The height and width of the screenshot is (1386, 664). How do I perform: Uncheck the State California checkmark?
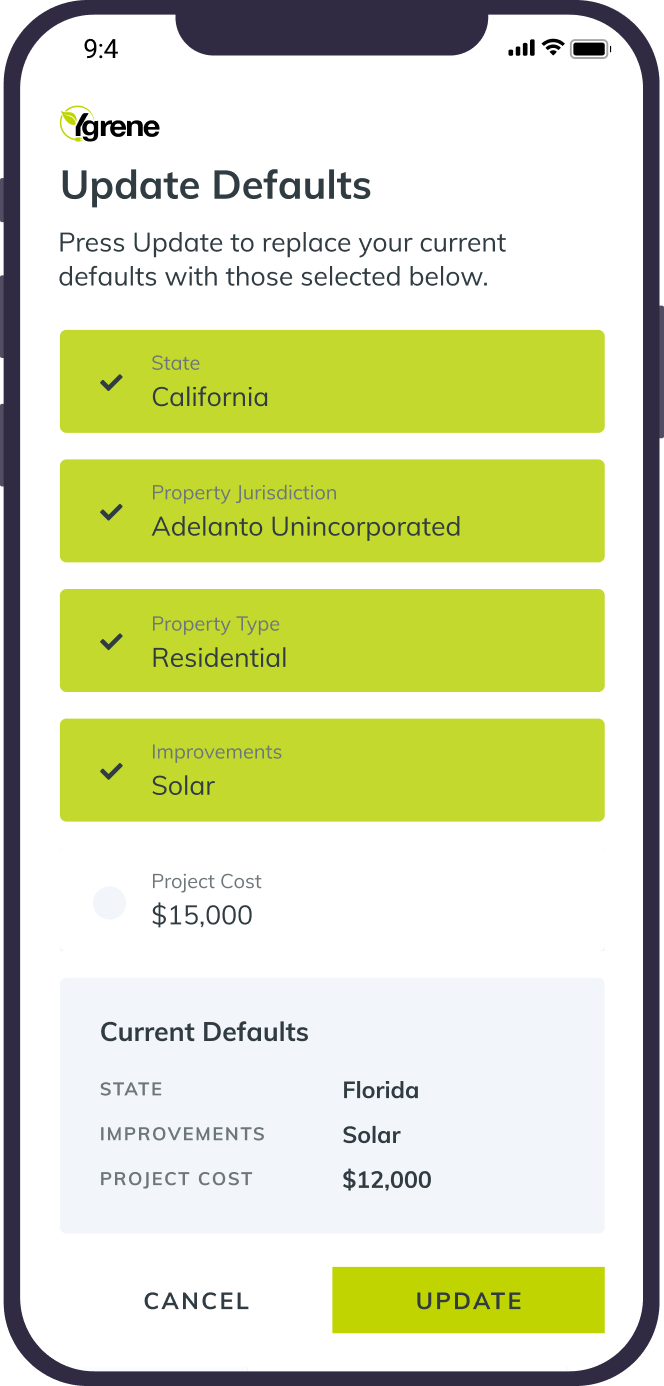point(111,382)
